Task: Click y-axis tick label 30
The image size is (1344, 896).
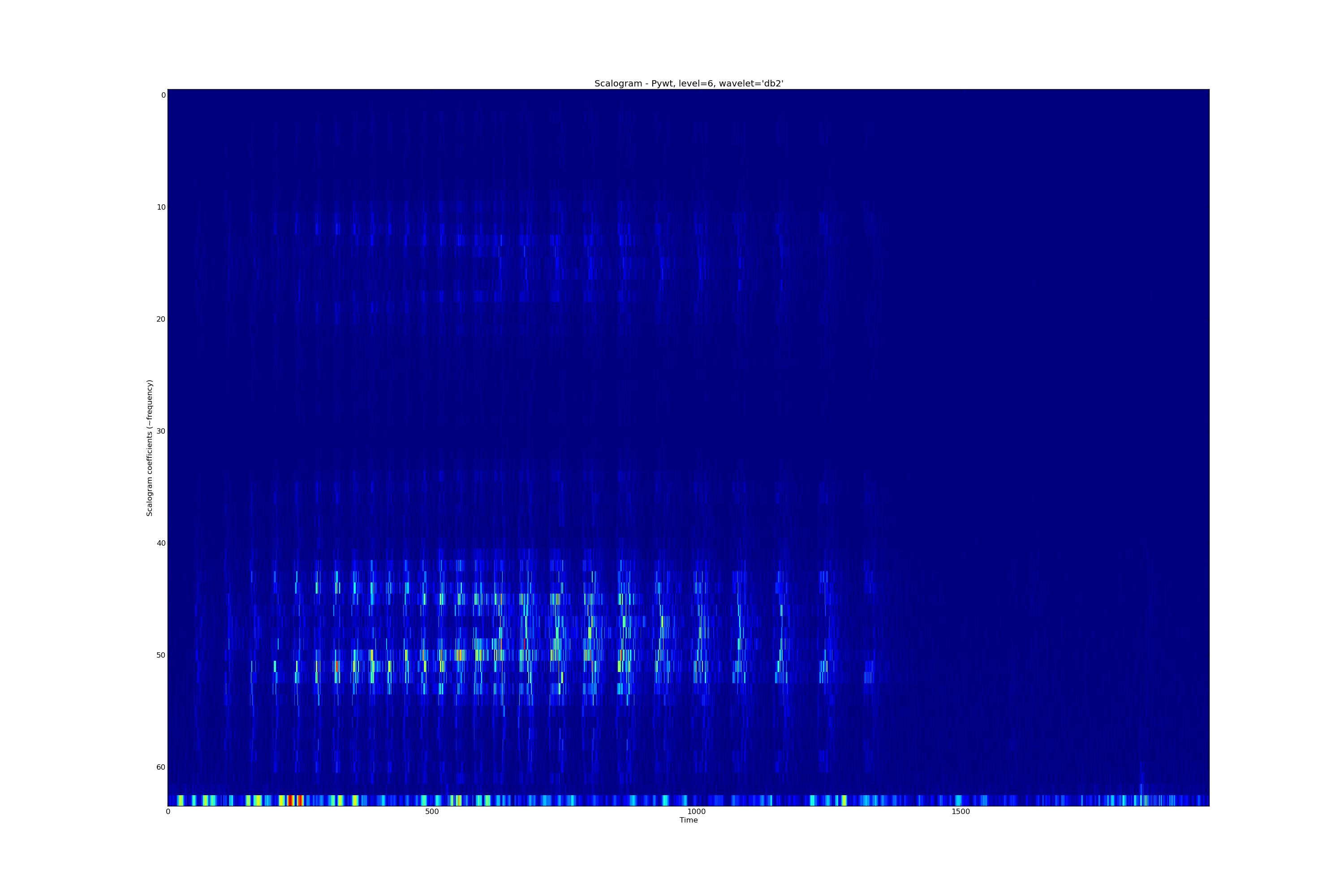Action: [161, 431]
